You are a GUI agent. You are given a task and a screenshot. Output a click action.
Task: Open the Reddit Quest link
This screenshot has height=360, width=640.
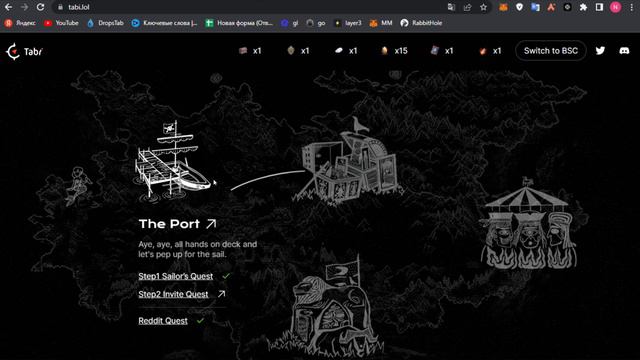coord(163,321)
